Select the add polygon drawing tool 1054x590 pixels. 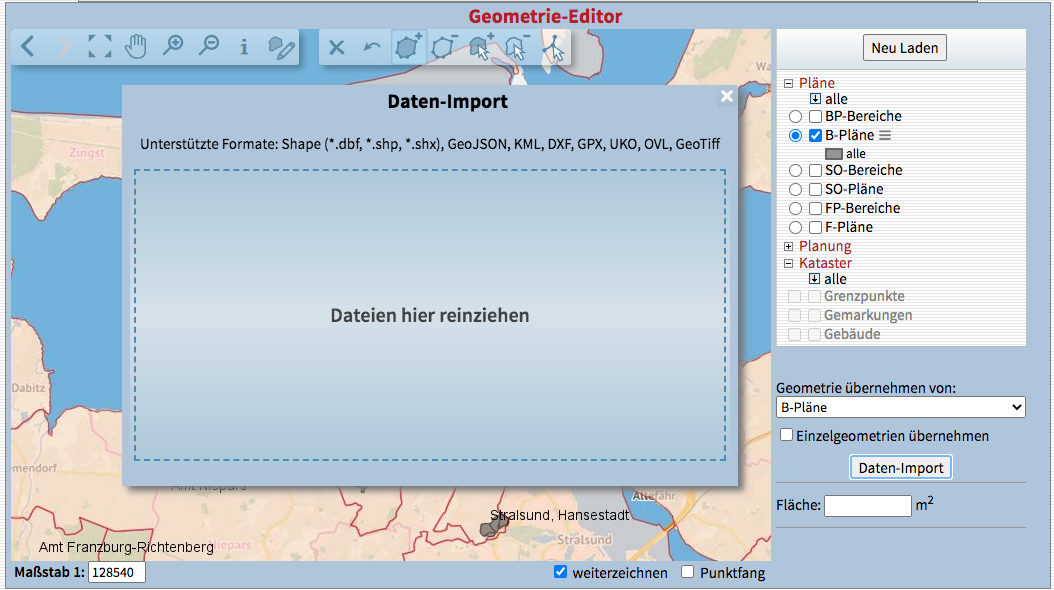point(408,47)
